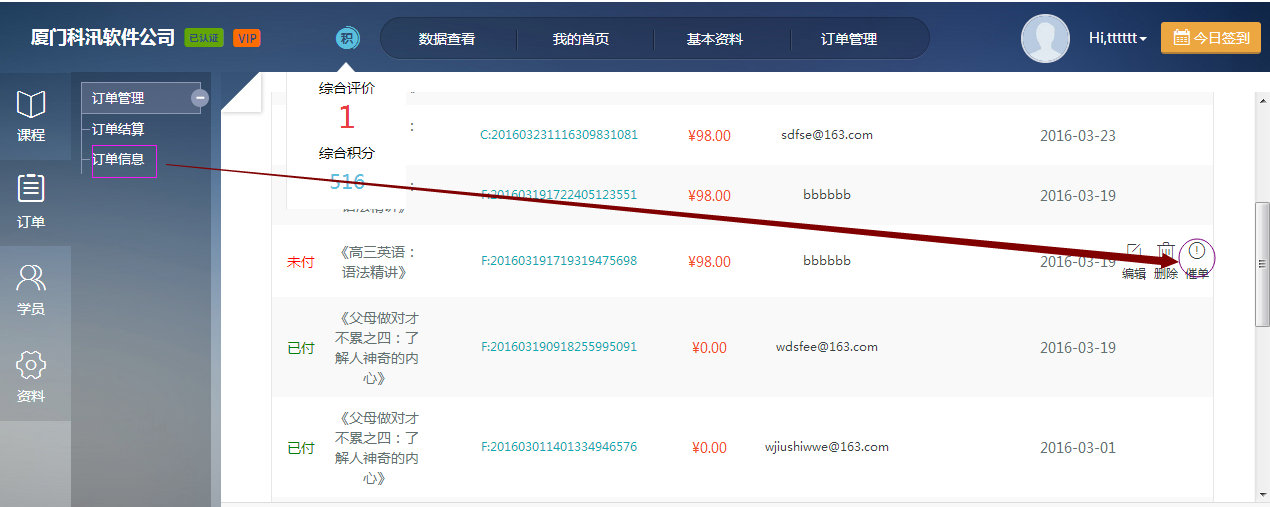Select 订单结算 in the order tree
1270x507 pixels.
[118, 129]
